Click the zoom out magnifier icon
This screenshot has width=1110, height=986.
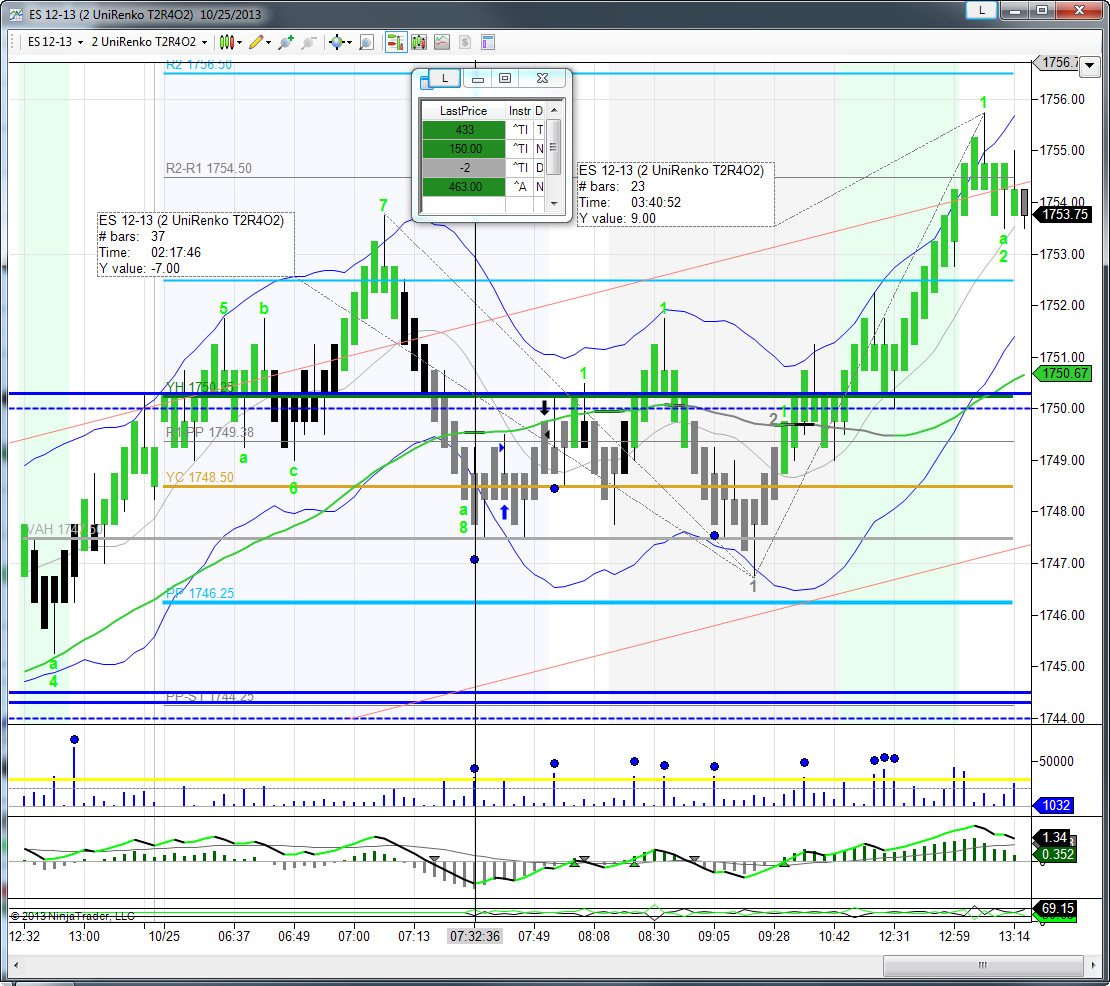click(309, 42)
